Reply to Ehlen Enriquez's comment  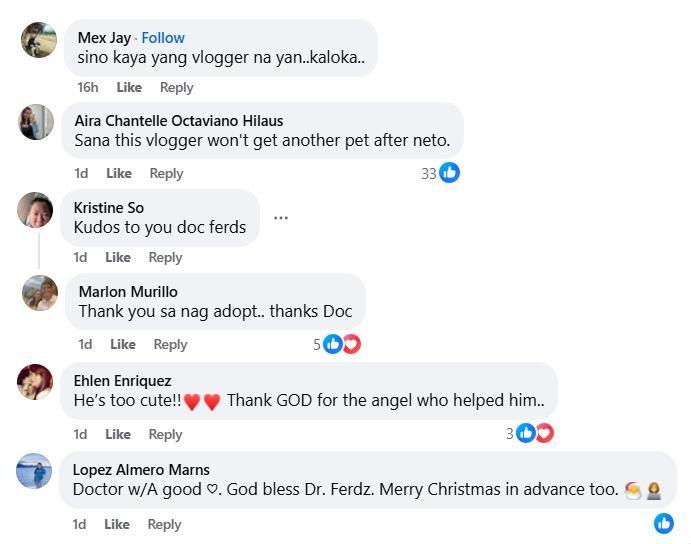pyautogui.click(x=166, y=434)
